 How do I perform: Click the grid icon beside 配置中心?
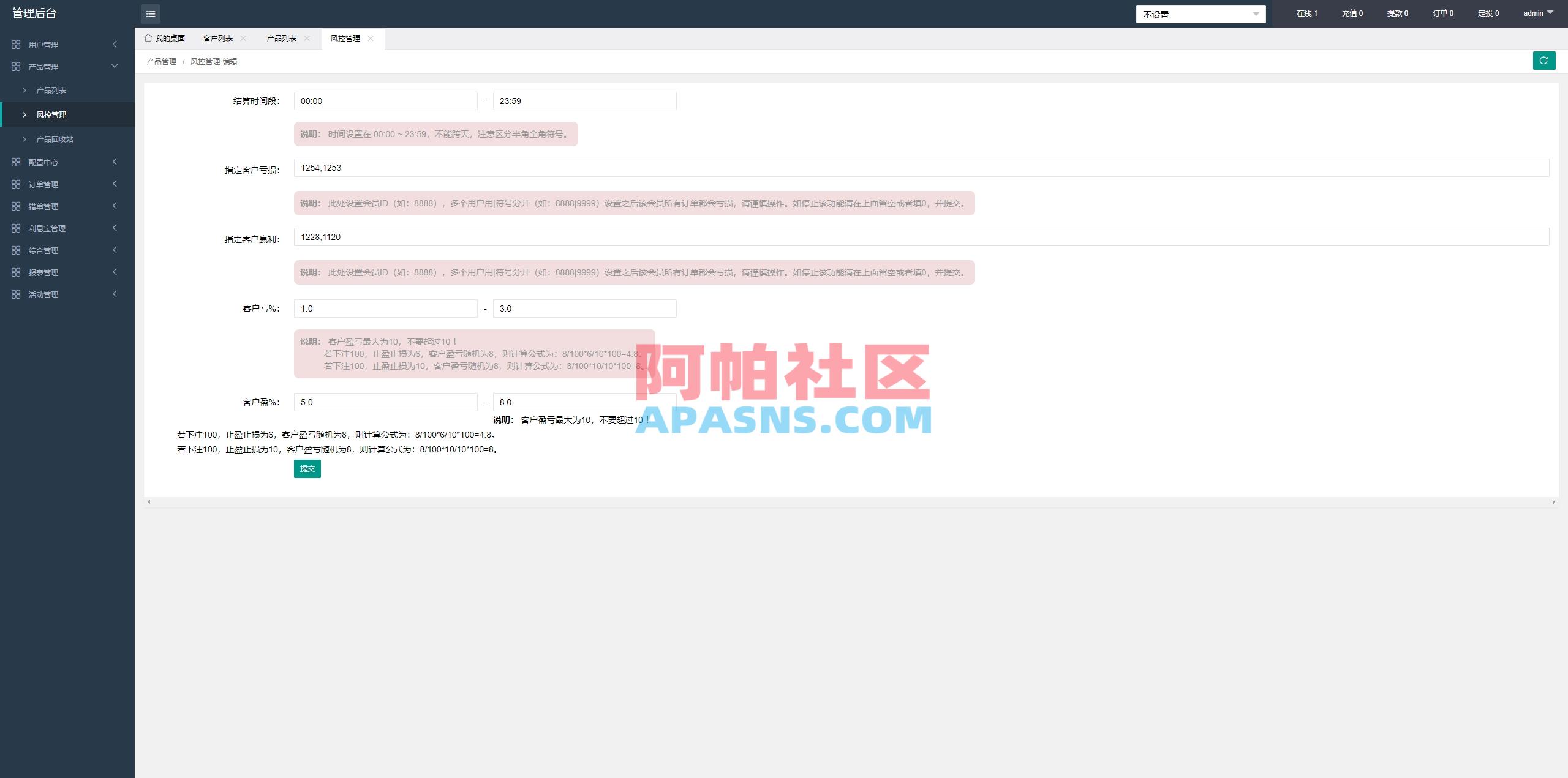point(16,162)
